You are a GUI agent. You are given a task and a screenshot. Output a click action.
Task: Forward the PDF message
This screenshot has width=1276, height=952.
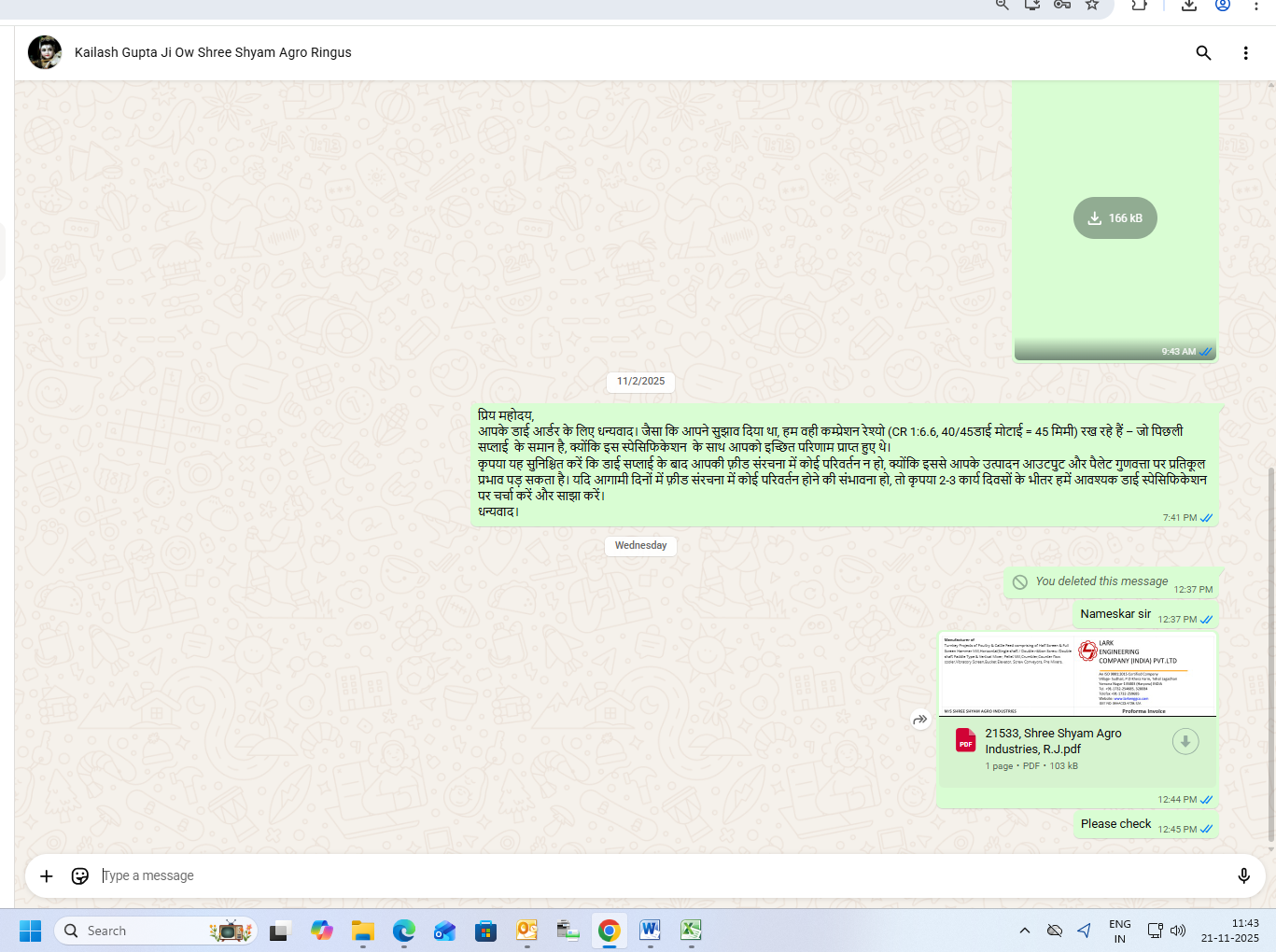point(920,720)
